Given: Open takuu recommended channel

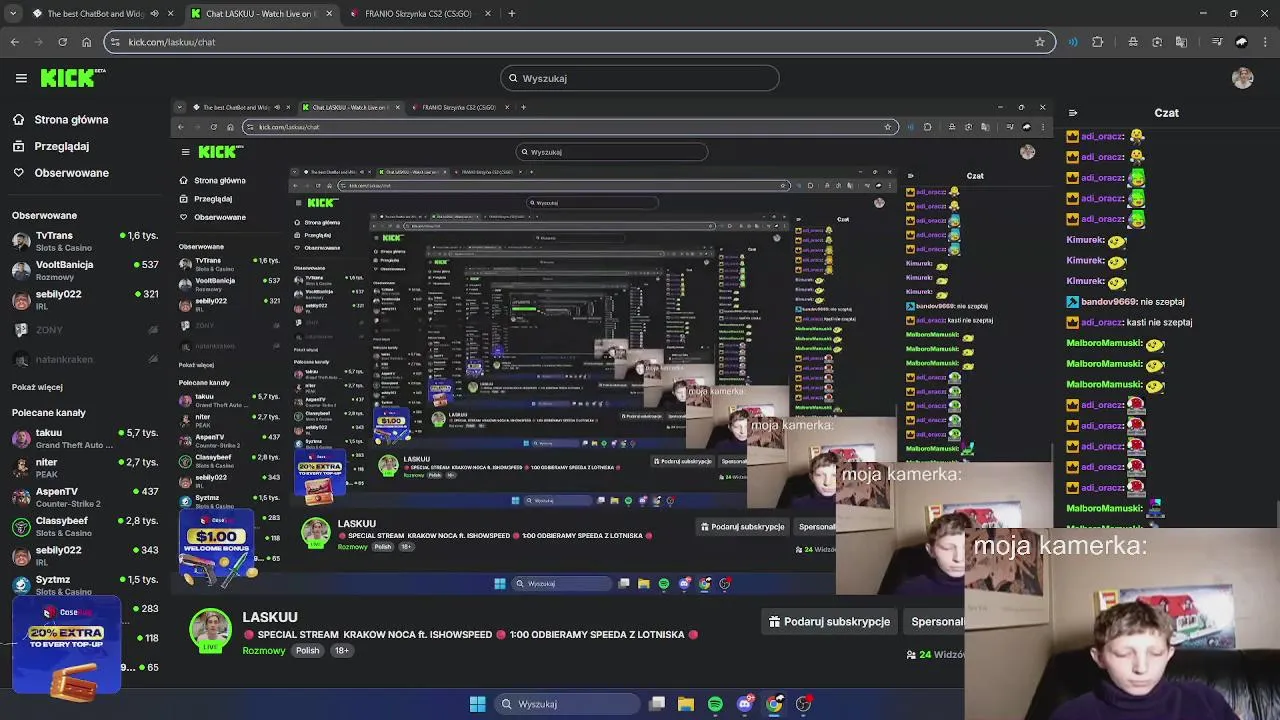Looking at the screenshot, I should (x=84, y=438).
